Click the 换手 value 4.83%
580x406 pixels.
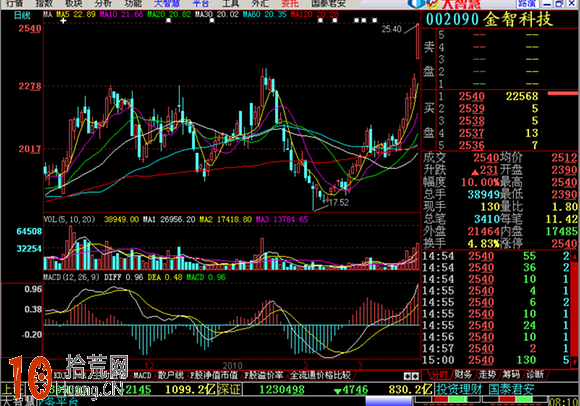click(483, 244)
